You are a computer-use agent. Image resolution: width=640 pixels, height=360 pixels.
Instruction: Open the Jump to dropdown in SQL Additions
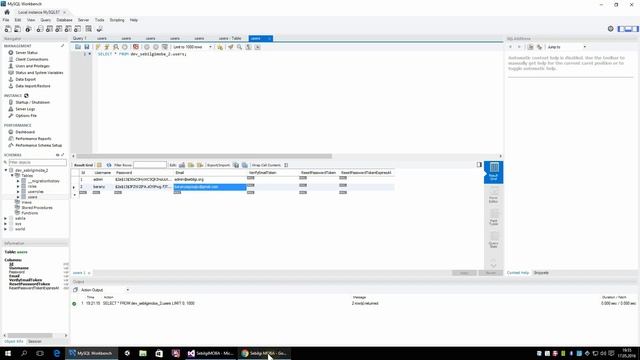567,47
